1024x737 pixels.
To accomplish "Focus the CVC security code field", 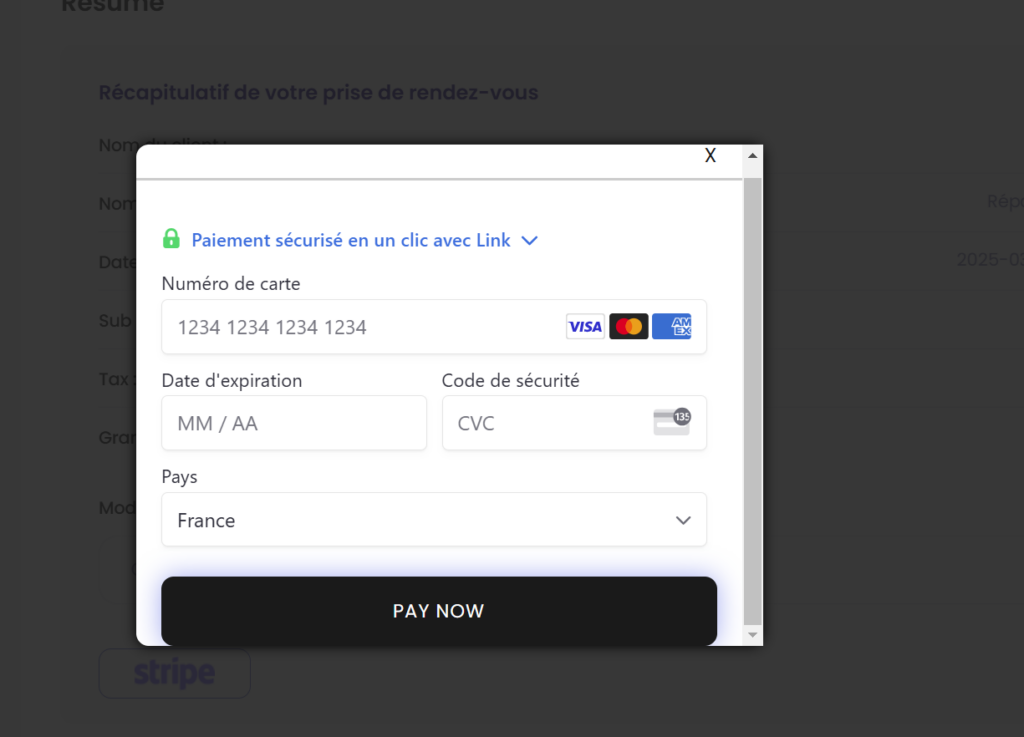I will coord(575,423).
